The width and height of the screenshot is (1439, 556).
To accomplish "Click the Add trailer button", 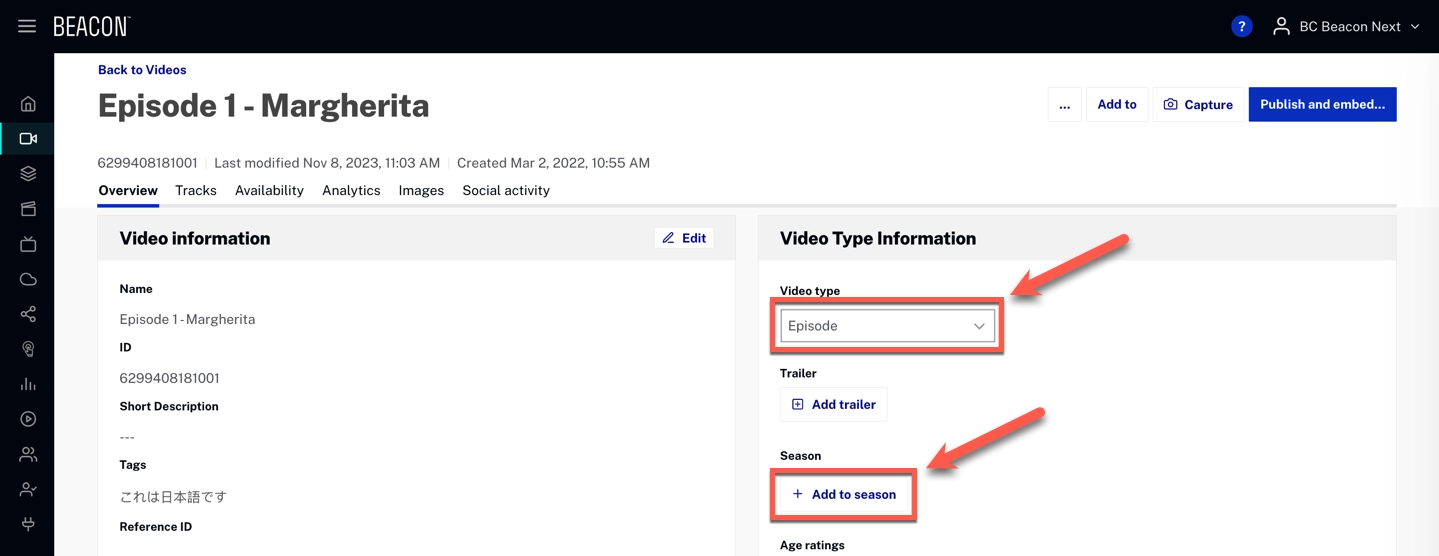I will tap(833, 404).
